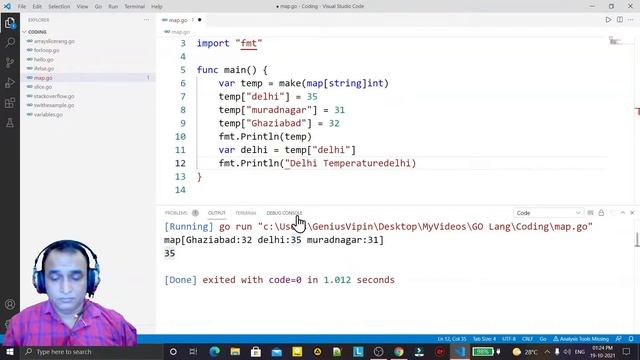640x360 pixels.
Task: Open forloop.go in the explorer
Action: (47, 50)
